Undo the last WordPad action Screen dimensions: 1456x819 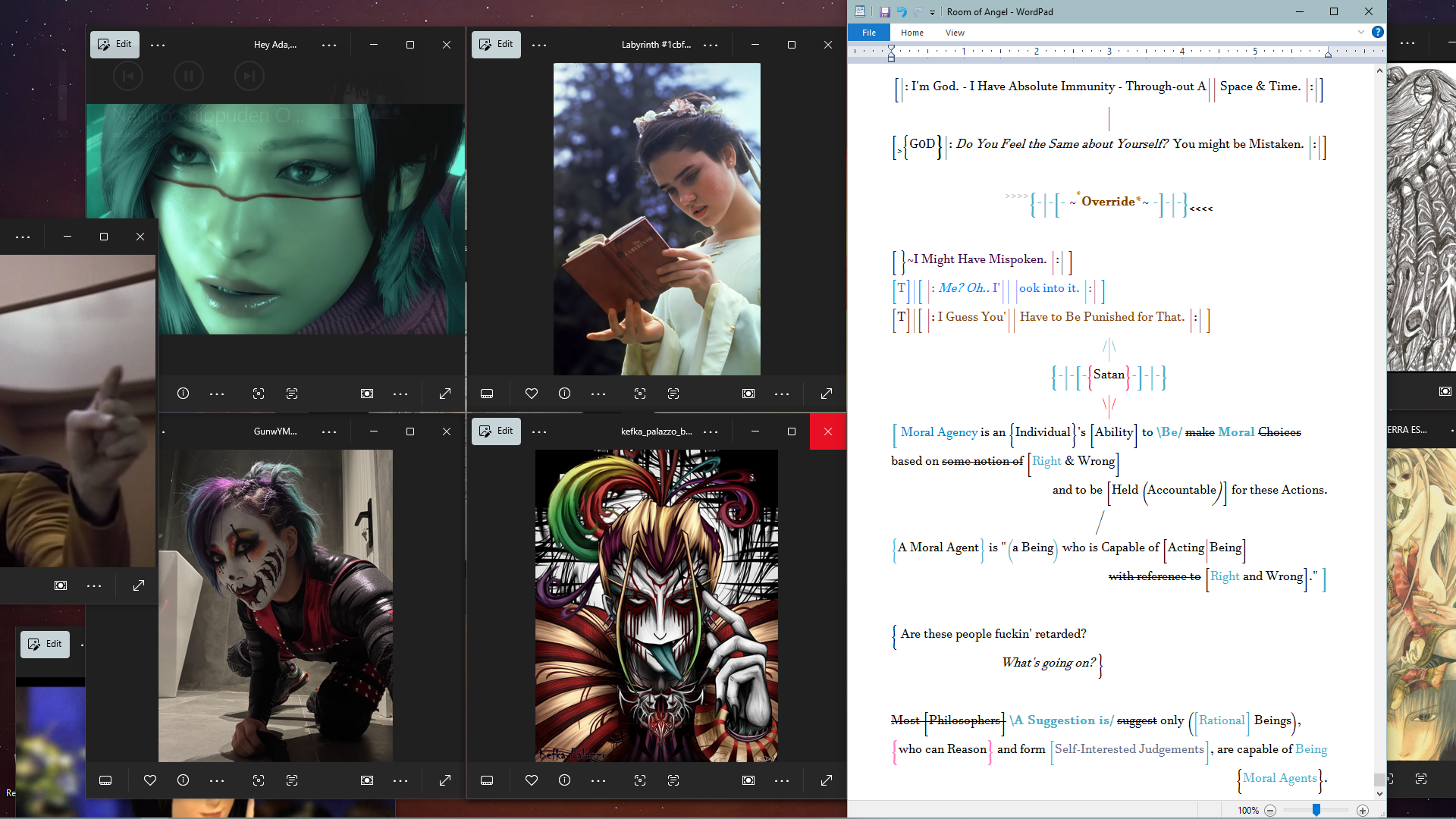click(901, 11)
